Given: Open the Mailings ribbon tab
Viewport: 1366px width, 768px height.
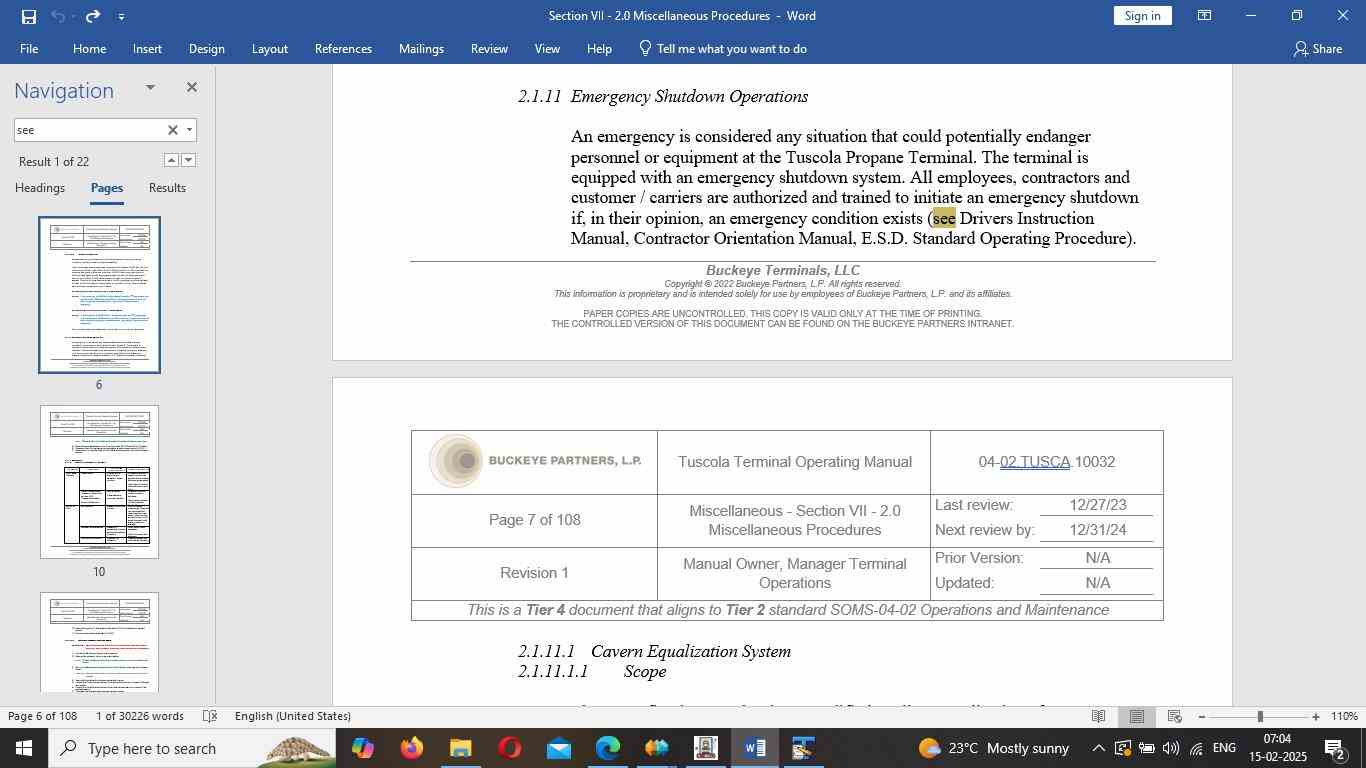Looking at the screenshot, I should pos(421,48).
